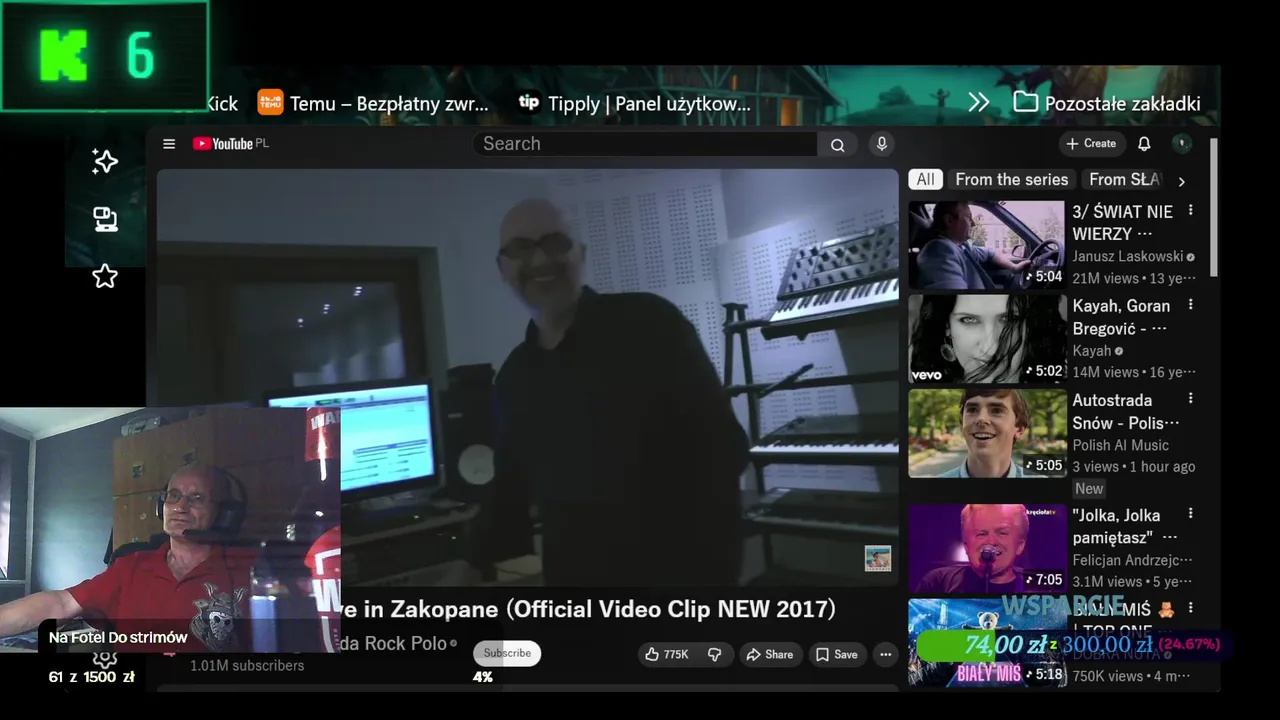
Task: Open options for the Autostrada Snów video
Action: [1190, 398]
